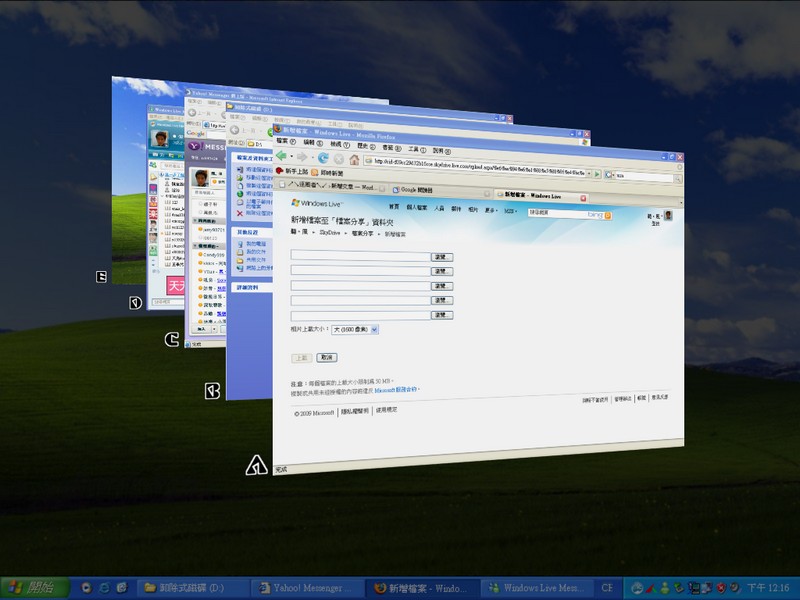800x600 pixels.
Task: Open address bar history dropdown
Action: (x=589, y=173)
